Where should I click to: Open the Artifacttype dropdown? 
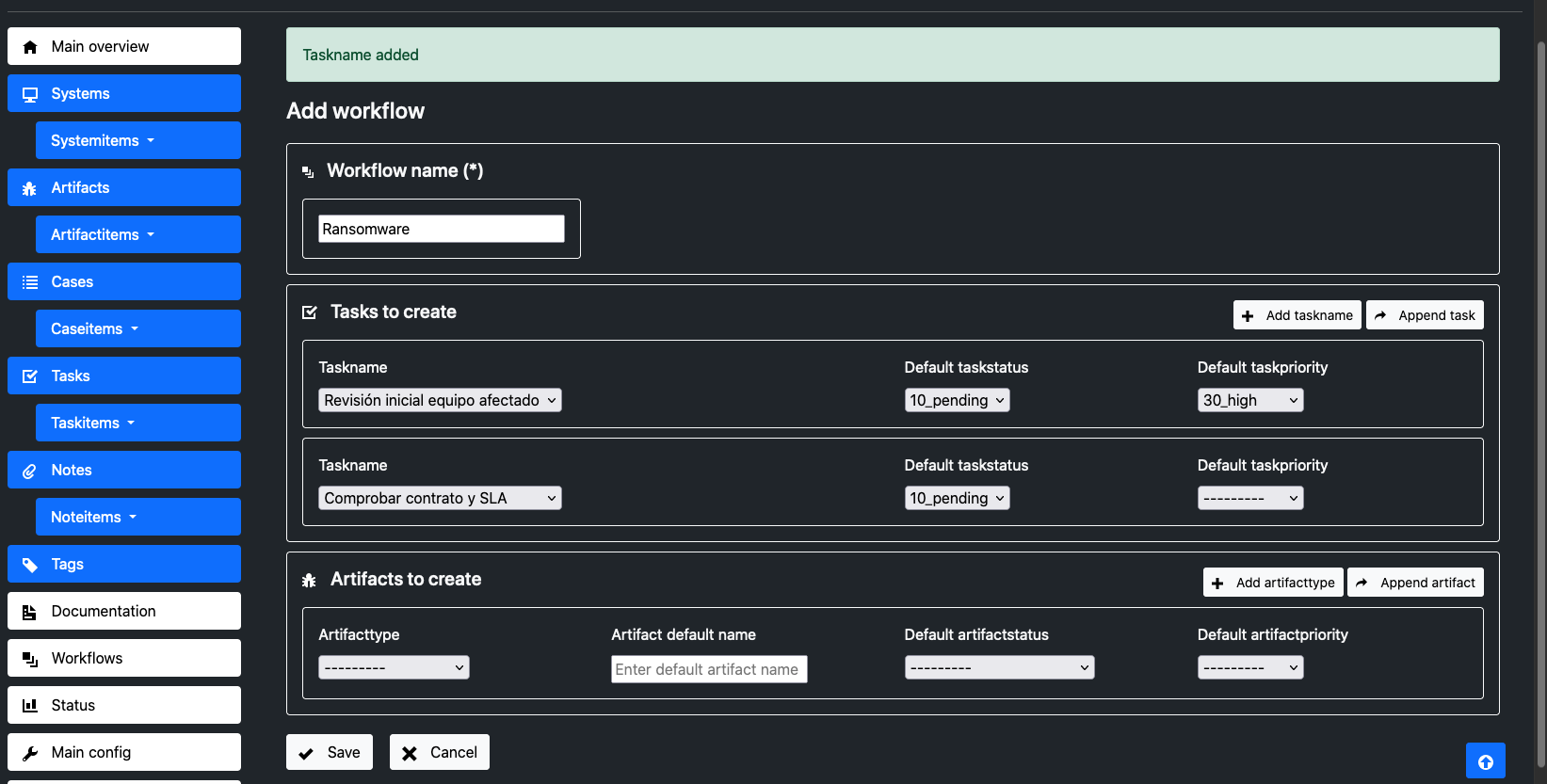394,667
